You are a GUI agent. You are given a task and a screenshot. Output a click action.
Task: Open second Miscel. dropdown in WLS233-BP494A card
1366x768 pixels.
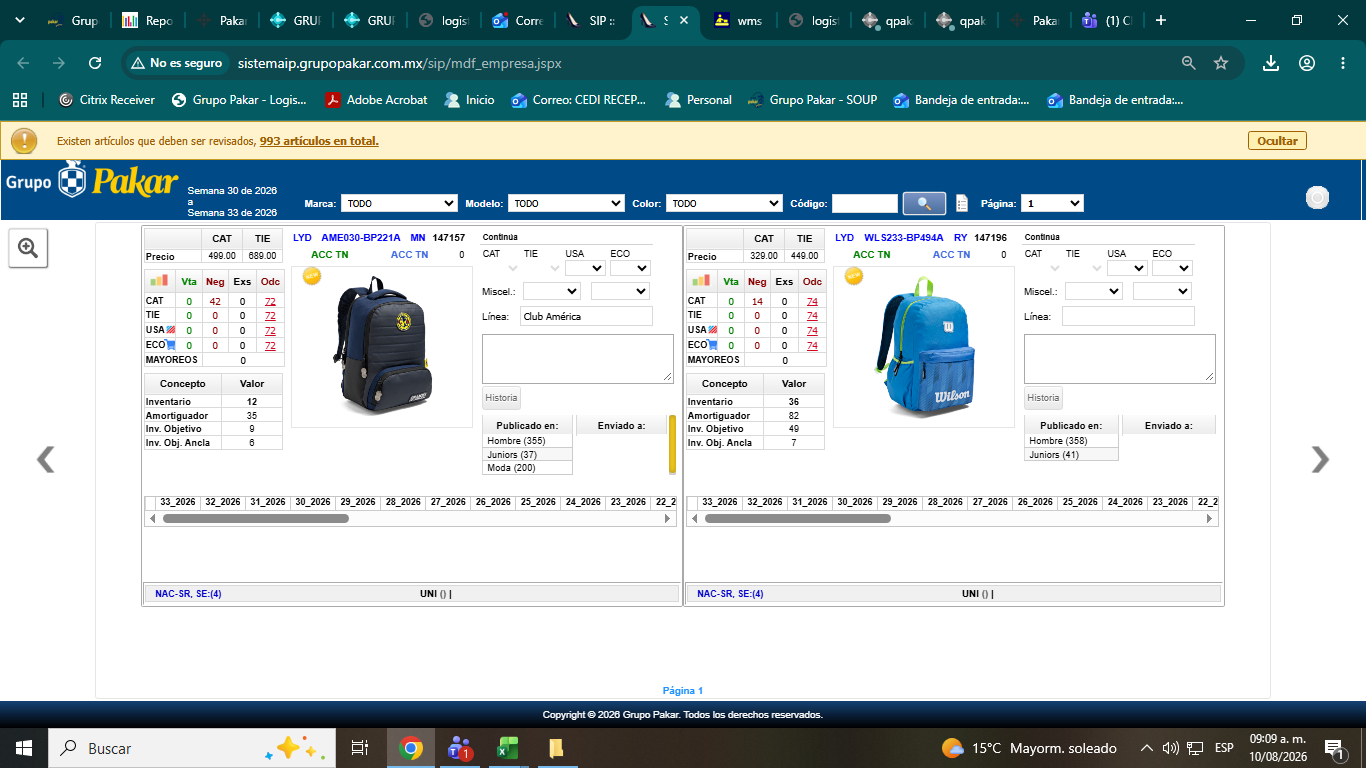point(1162,291)
